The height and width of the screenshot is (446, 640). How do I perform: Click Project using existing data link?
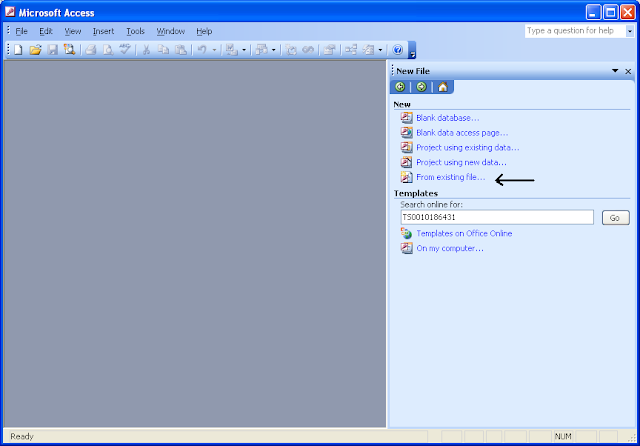(x=468, y=148)
